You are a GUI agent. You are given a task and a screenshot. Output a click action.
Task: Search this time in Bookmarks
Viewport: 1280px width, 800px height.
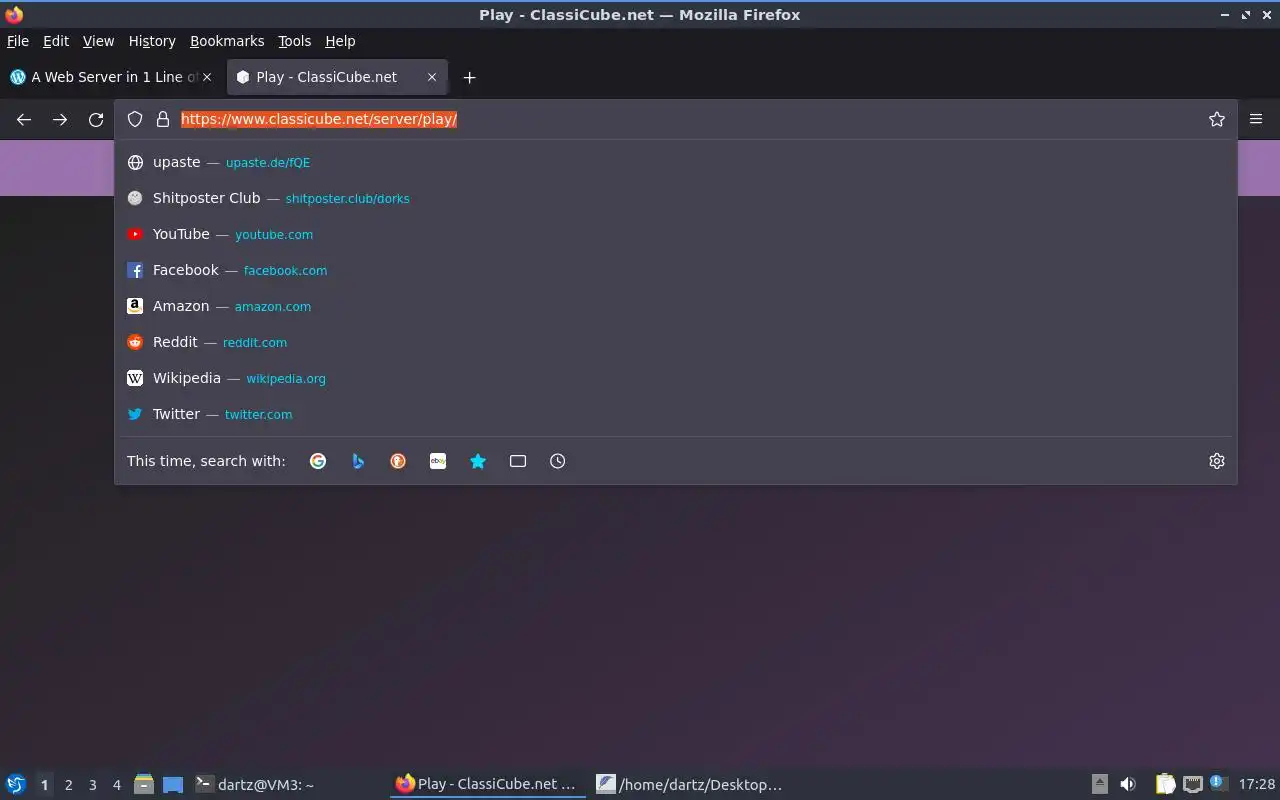pyautogui.click(x=478, y=461)
